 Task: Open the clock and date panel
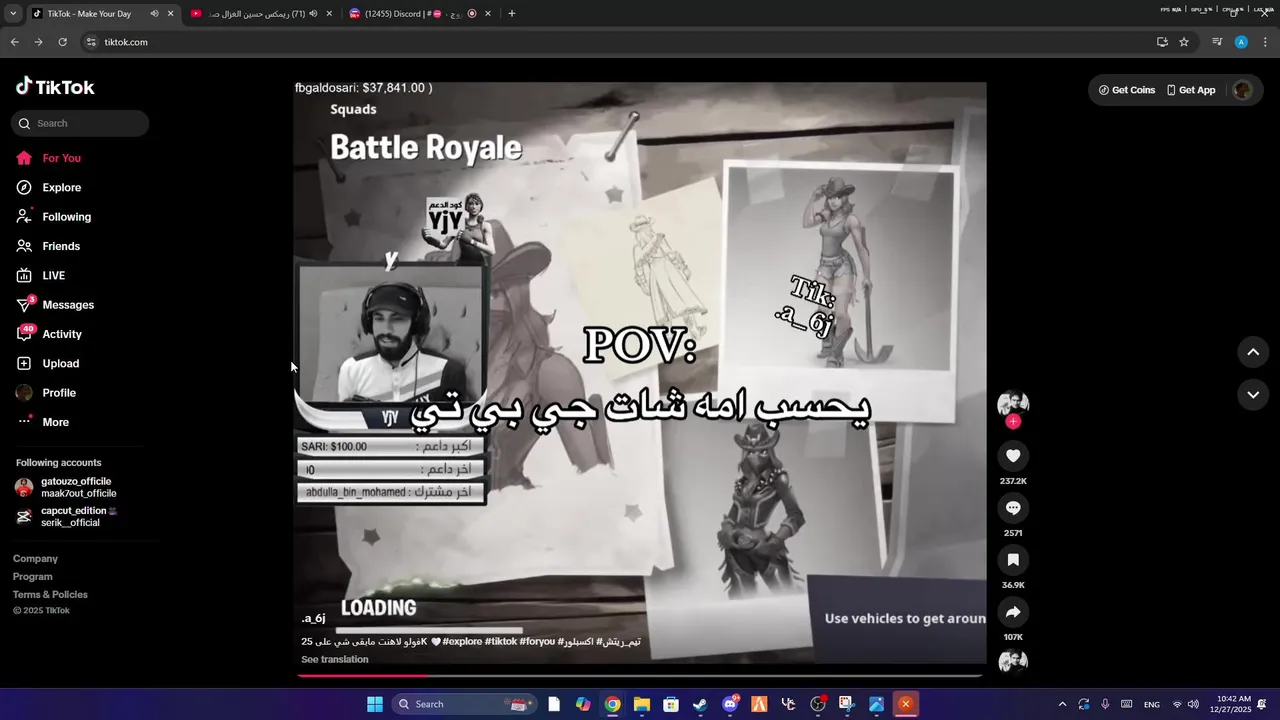click(x=1234, y=704)
